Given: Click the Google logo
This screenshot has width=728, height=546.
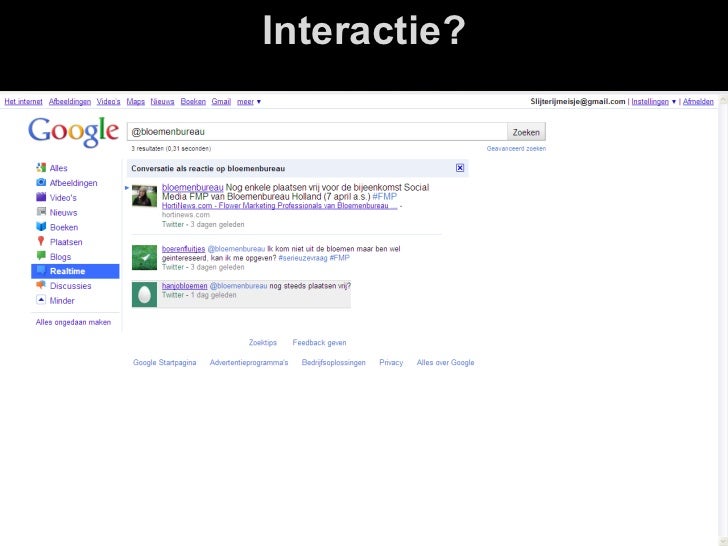Looking at the screenshot, I should point(73,132).
